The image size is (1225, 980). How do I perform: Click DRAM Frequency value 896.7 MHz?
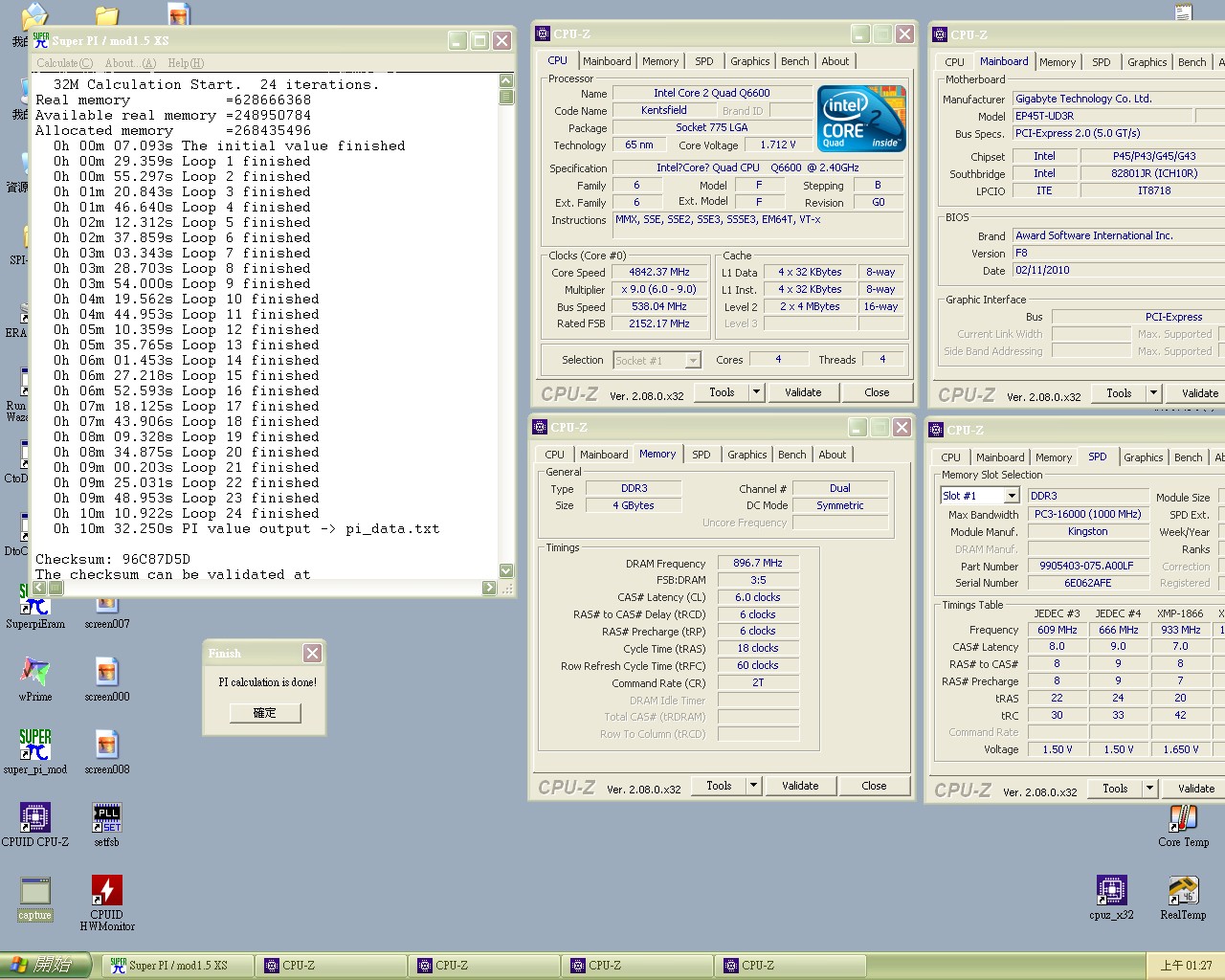pos(758,563)
